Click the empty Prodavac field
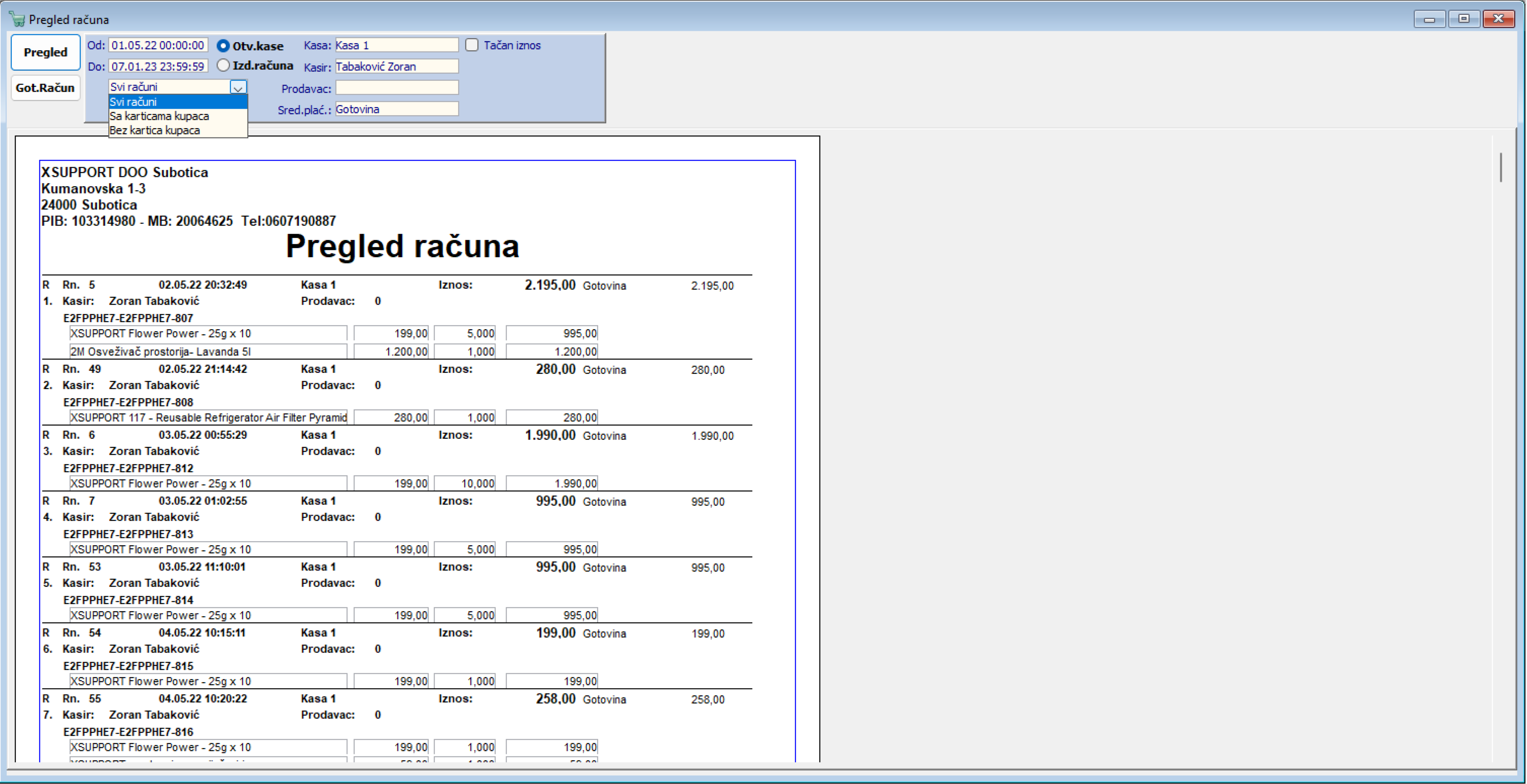Viewport: 1527px width, 784px height. click(396, 88)
